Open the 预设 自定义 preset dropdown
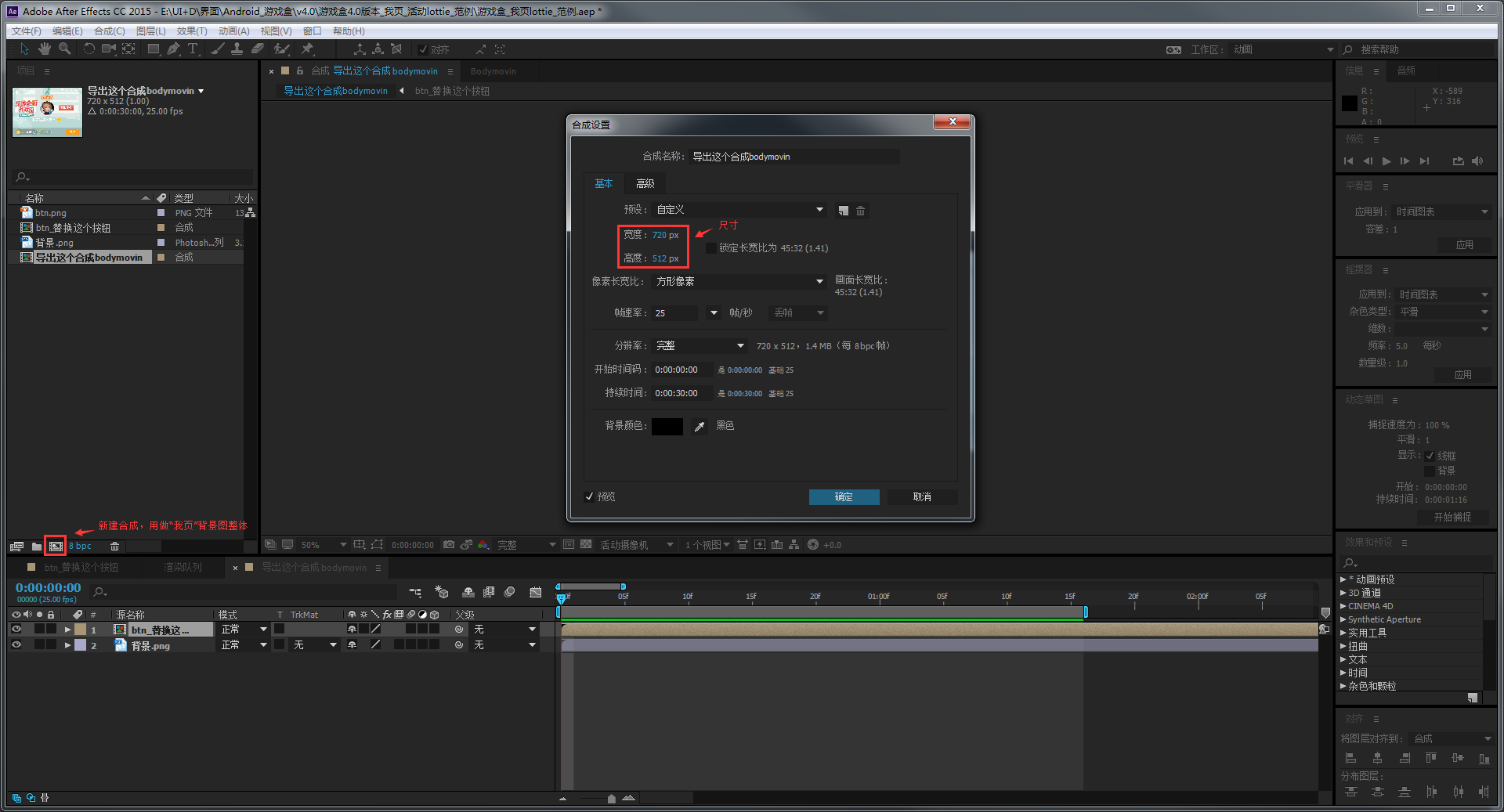 739,210
